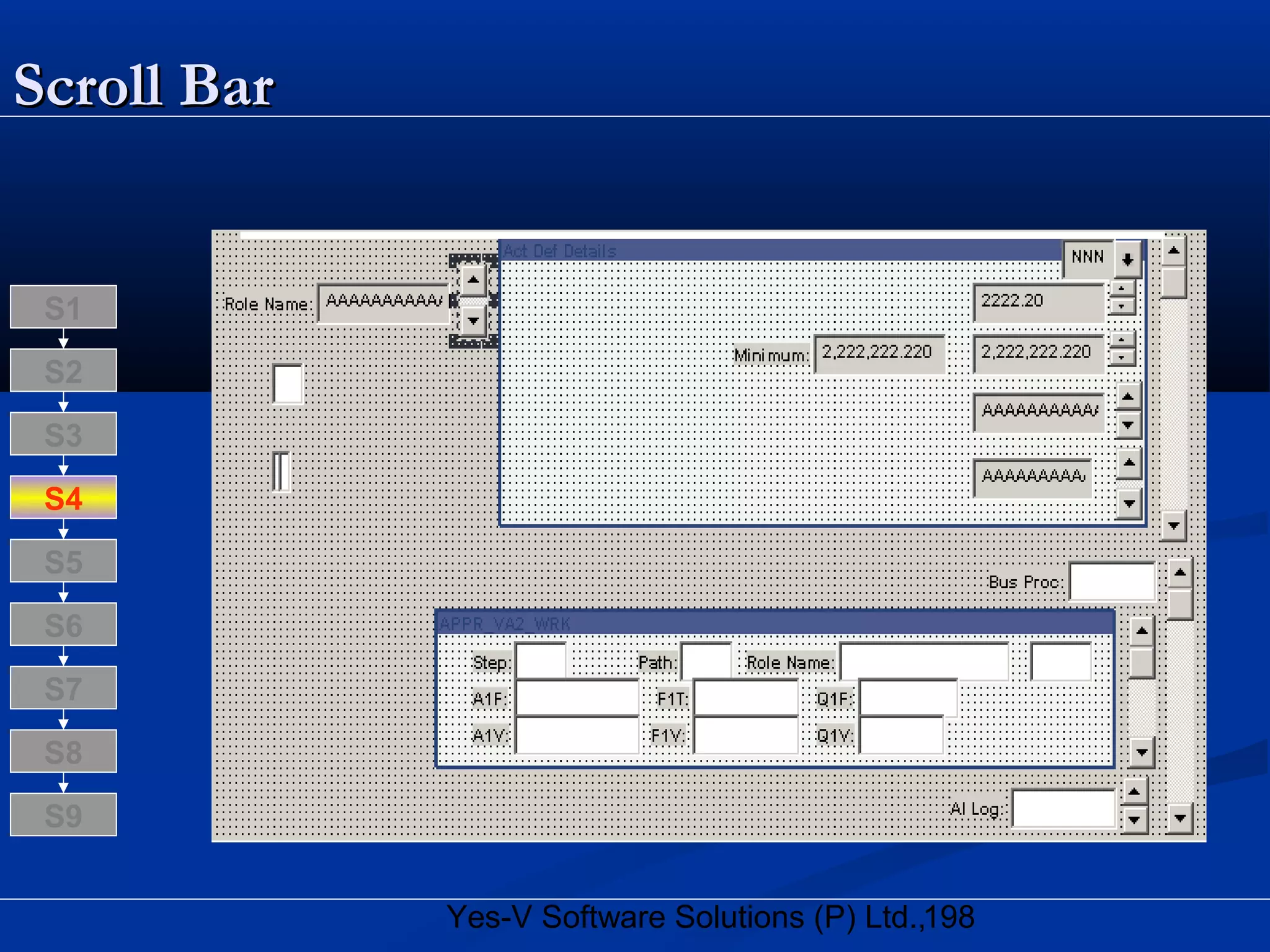Screen dimensions: 1270x952
Task: Click the Q1V input field
Action: coord(902,734)
